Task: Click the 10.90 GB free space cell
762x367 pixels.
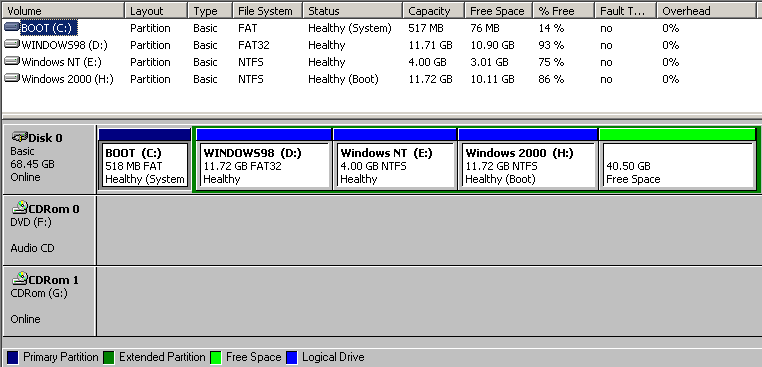Action: (492, 45)
